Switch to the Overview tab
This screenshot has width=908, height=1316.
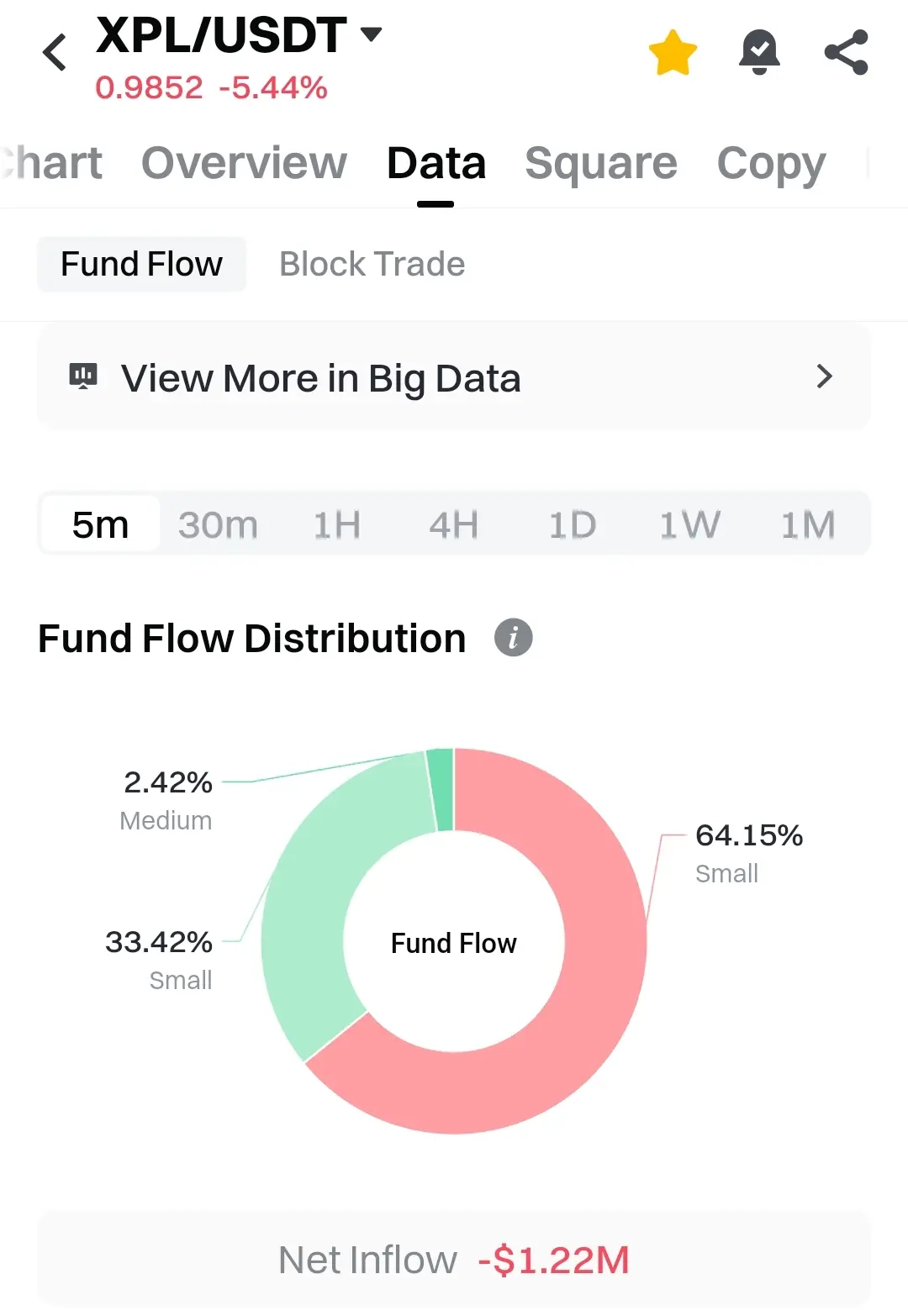coord(244,163)
